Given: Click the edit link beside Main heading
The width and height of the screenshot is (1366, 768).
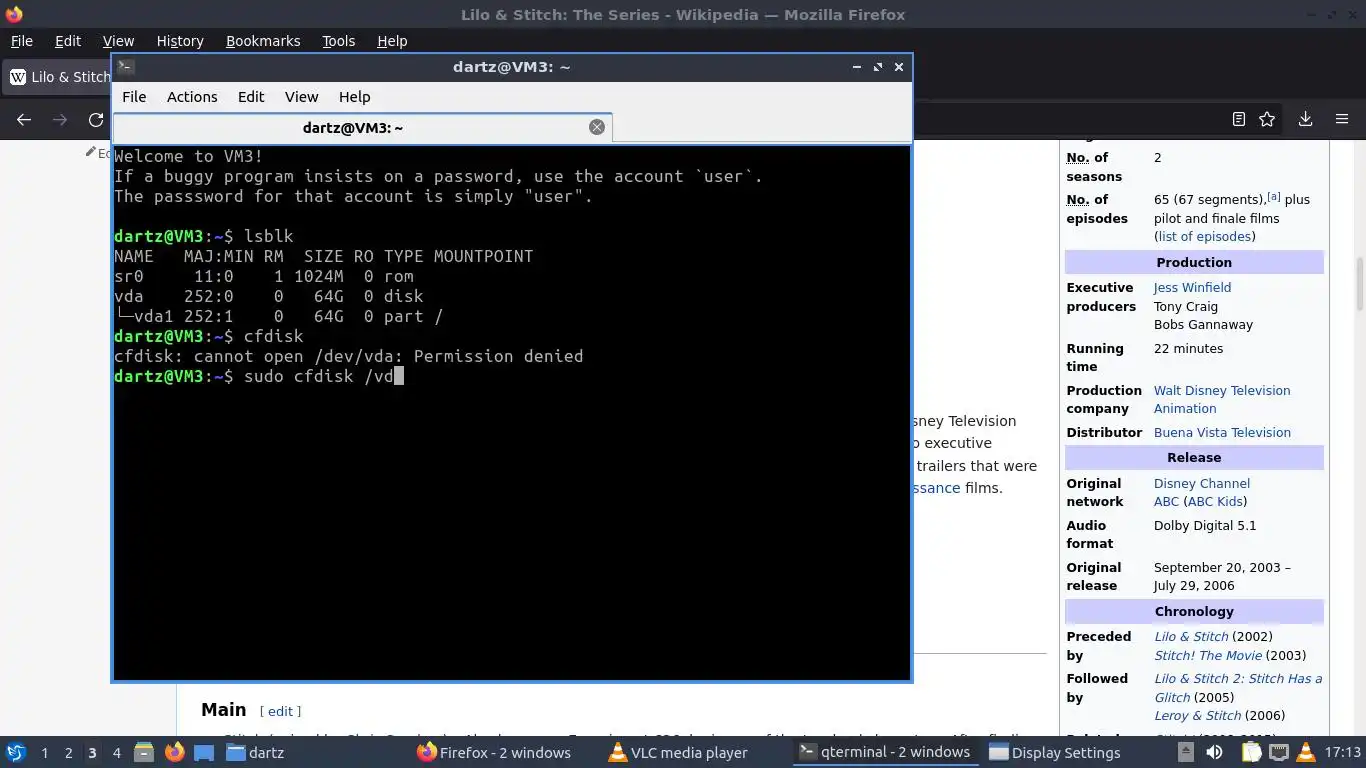Looking at the screenshot, I should [x=280, y=711].
